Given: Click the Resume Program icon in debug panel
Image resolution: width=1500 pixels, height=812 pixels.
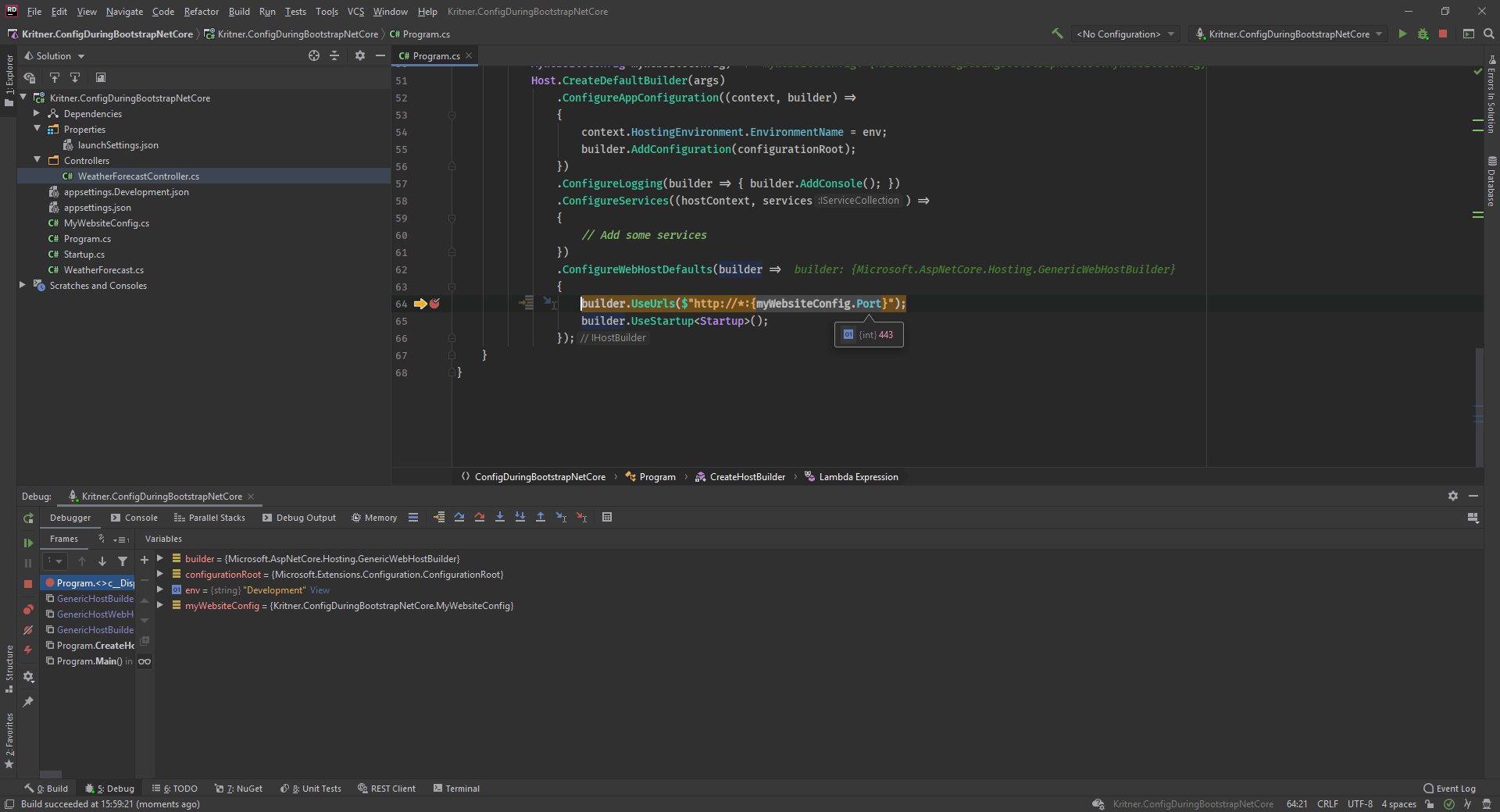Looking at the screenshot, I should (28, 542).
